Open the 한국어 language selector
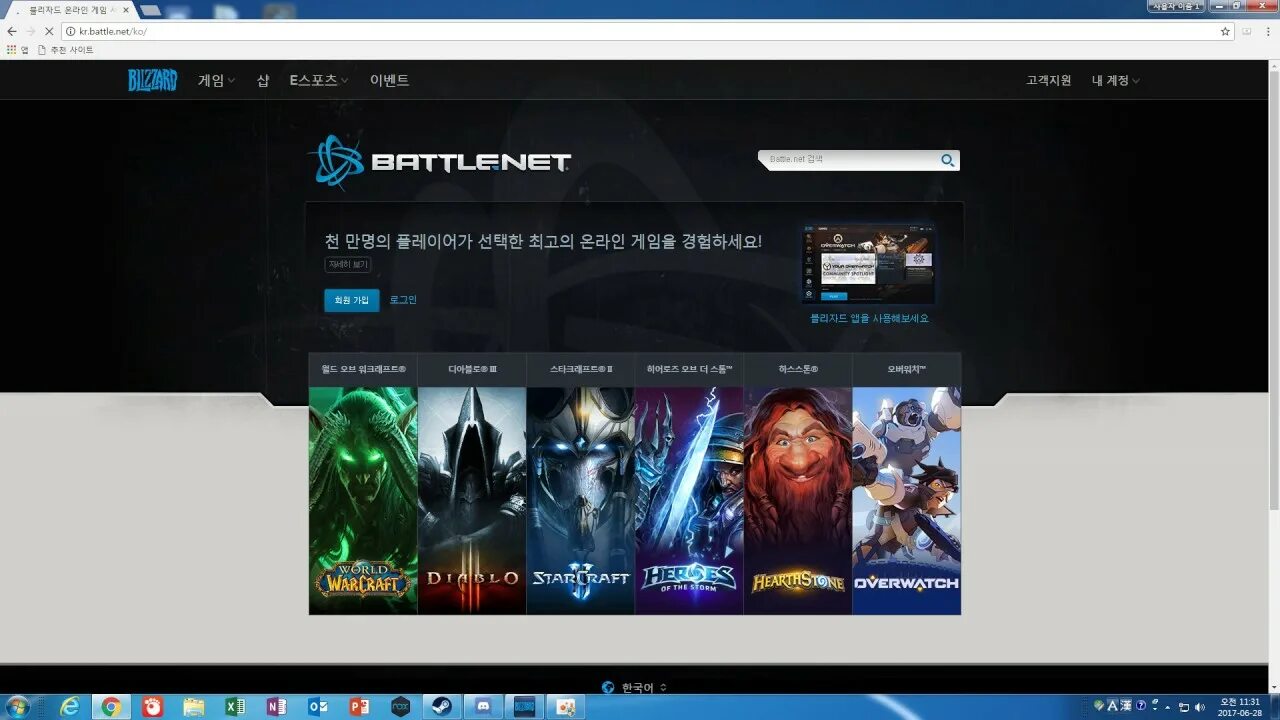 click(636, 687)
